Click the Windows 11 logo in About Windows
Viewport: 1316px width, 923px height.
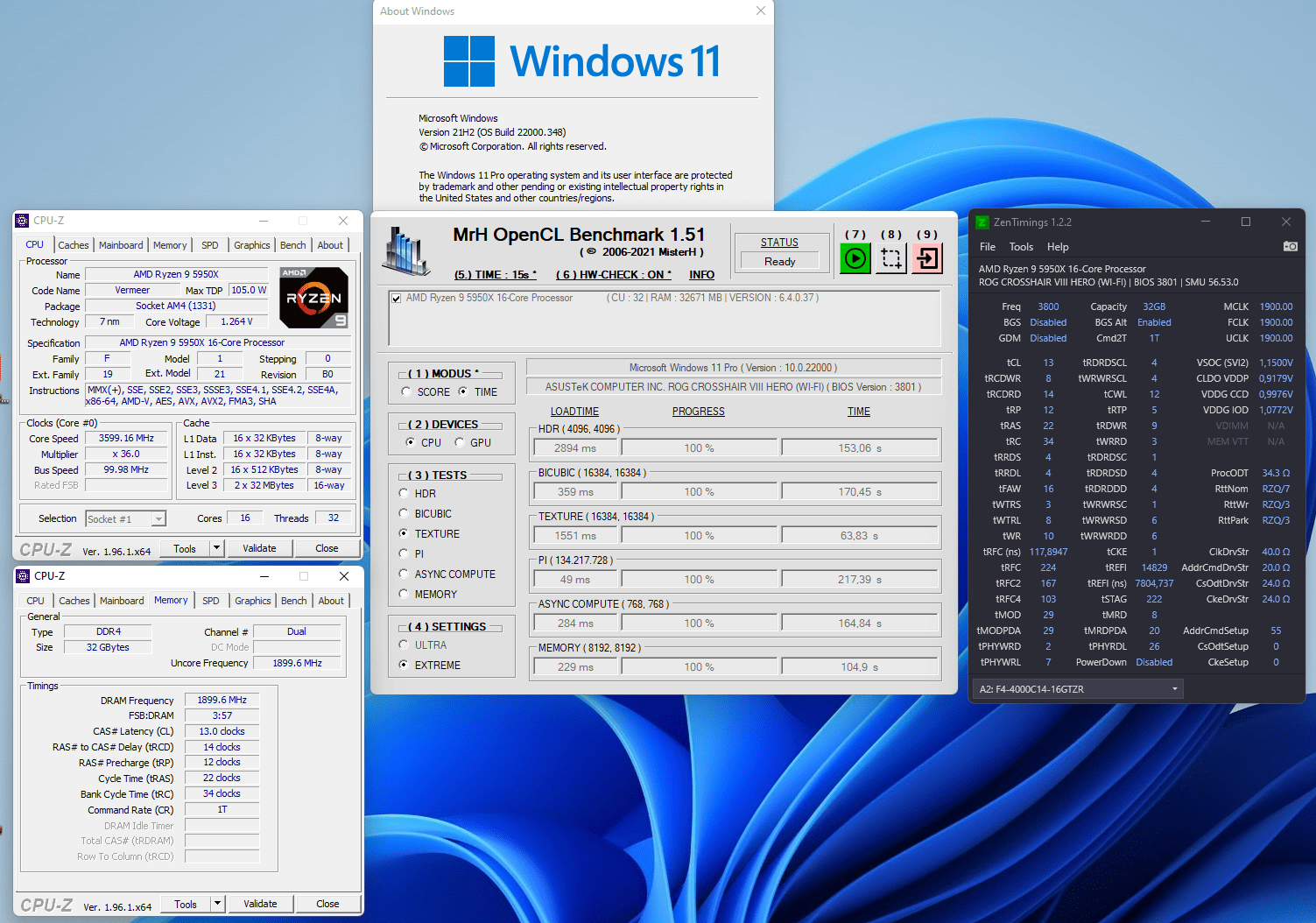(469, 61)
